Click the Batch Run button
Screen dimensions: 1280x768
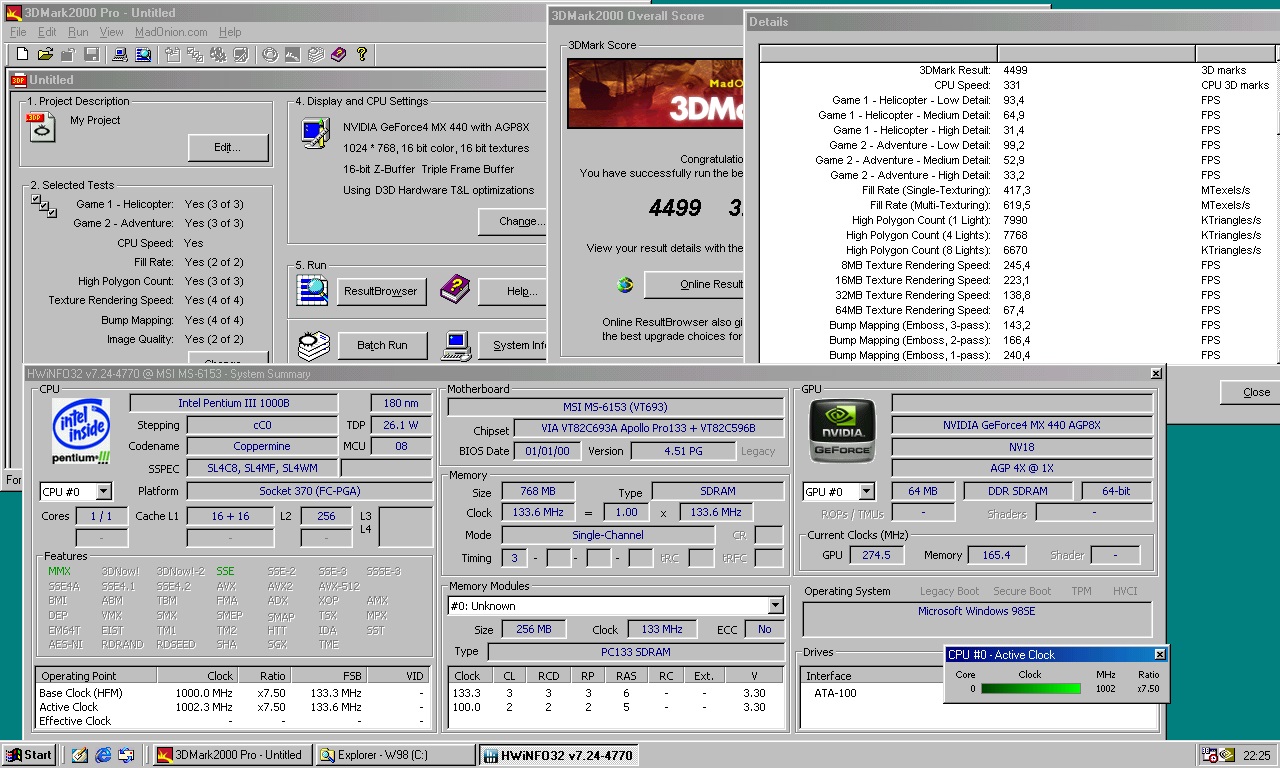(x=381, y=345)
